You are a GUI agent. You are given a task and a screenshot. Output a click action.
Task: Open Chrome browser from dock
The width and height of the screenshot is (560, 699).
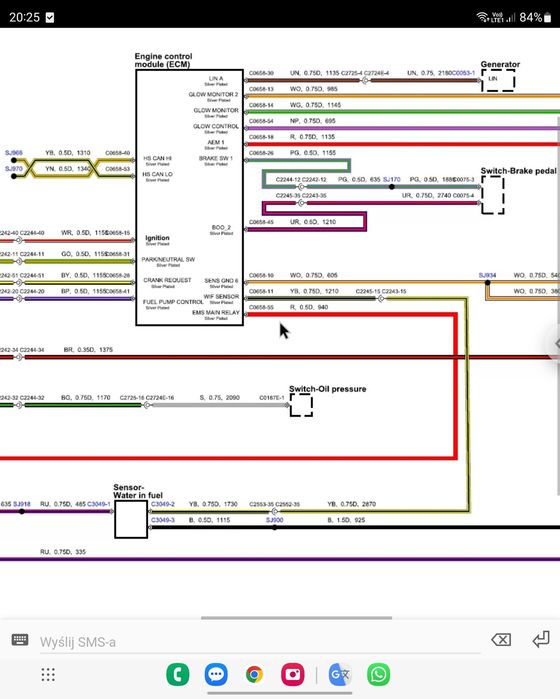point(254,674)
